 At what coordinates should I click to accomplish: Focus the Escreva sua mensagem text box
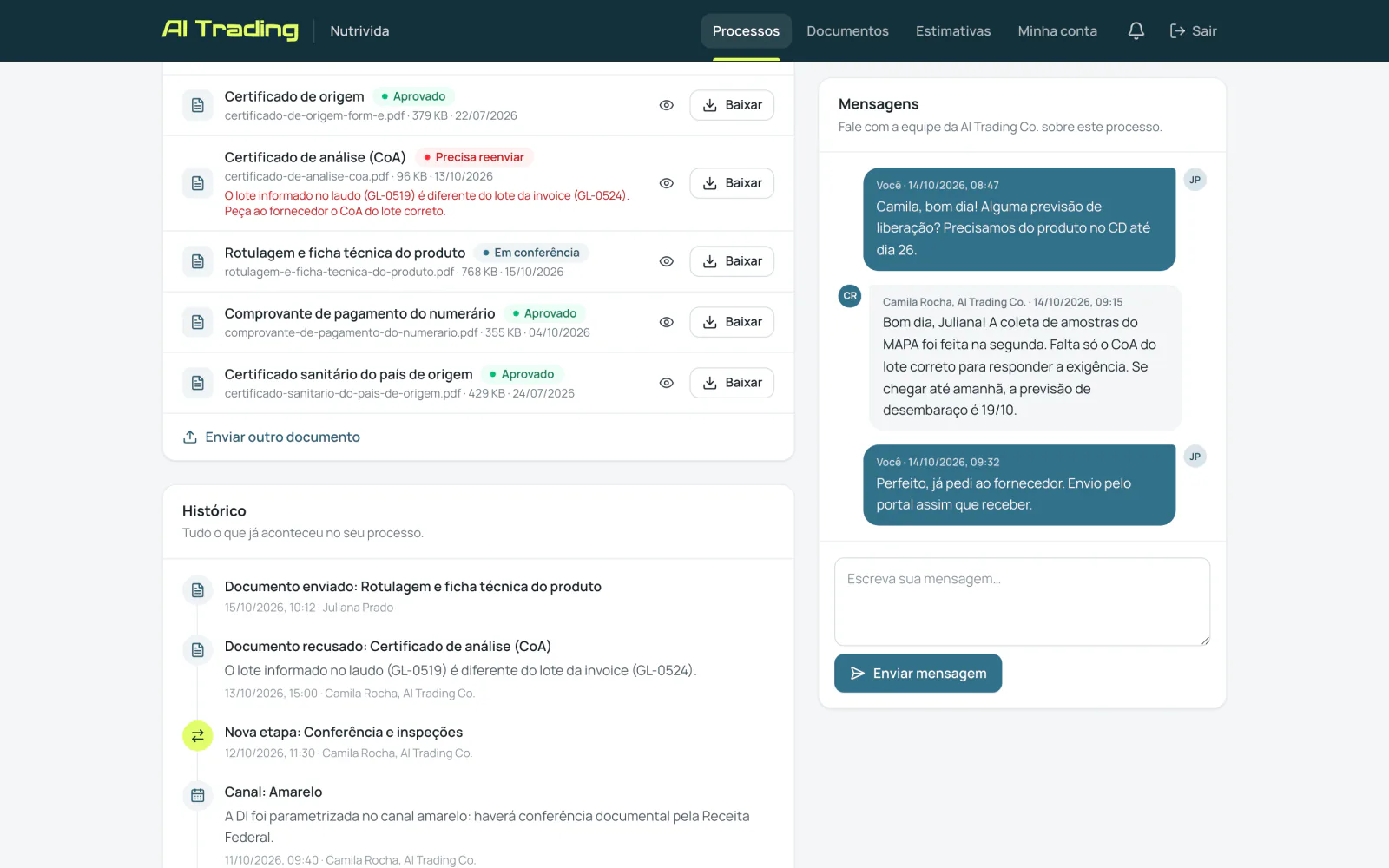1022,602
